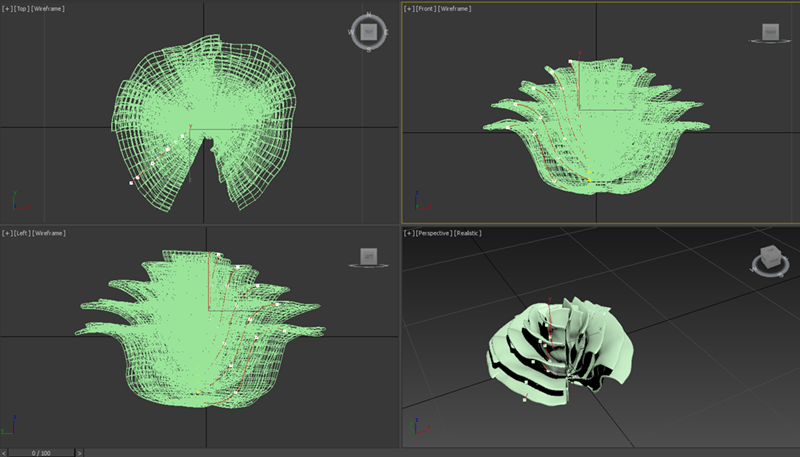Open the [Realistic] shading mode menu

469,233
